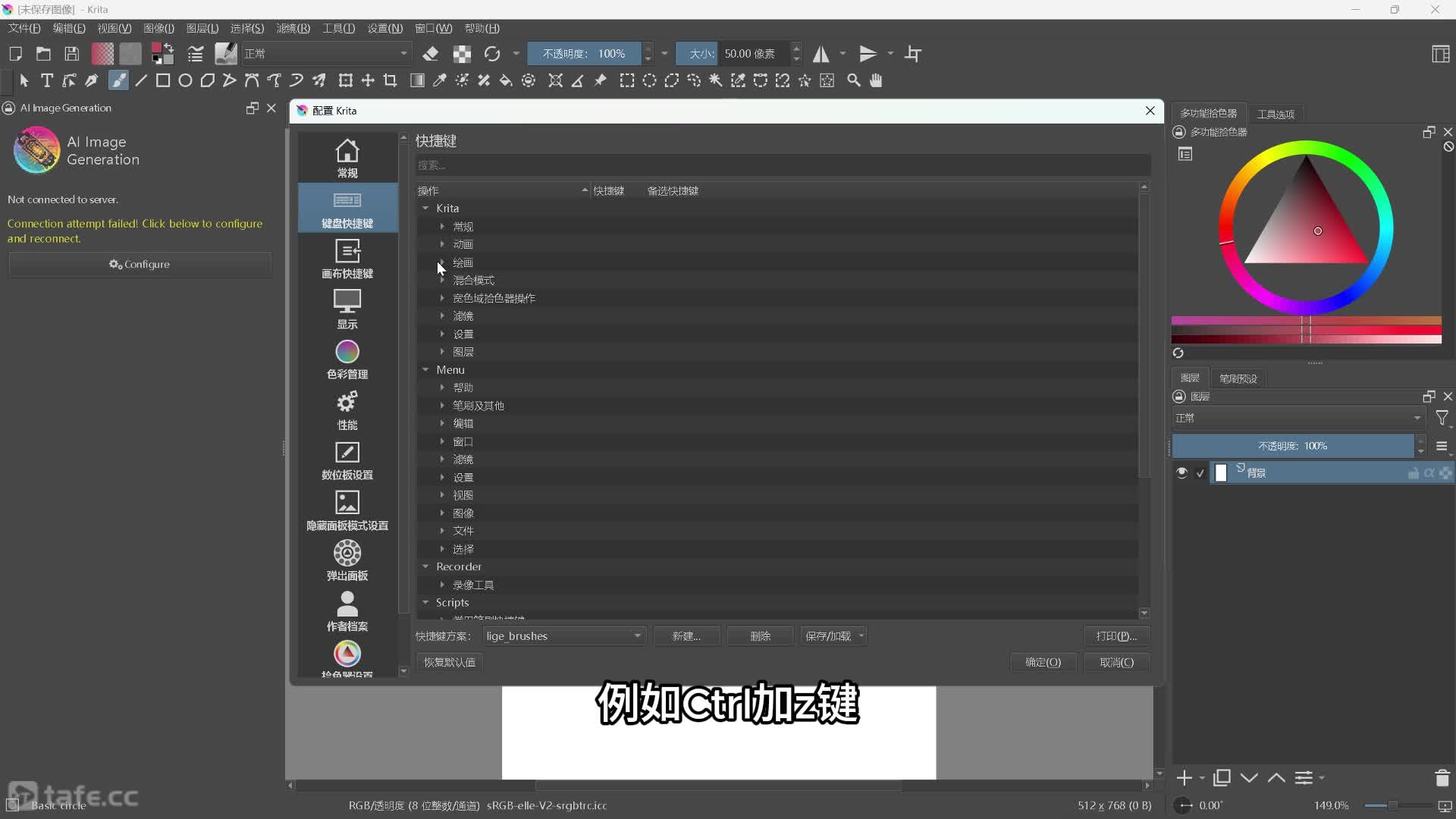The width and height of the screenshot is (1456, 819).
Task: Toggle preserve alpha checkerboard button
Action: click(x=462, y=54)
